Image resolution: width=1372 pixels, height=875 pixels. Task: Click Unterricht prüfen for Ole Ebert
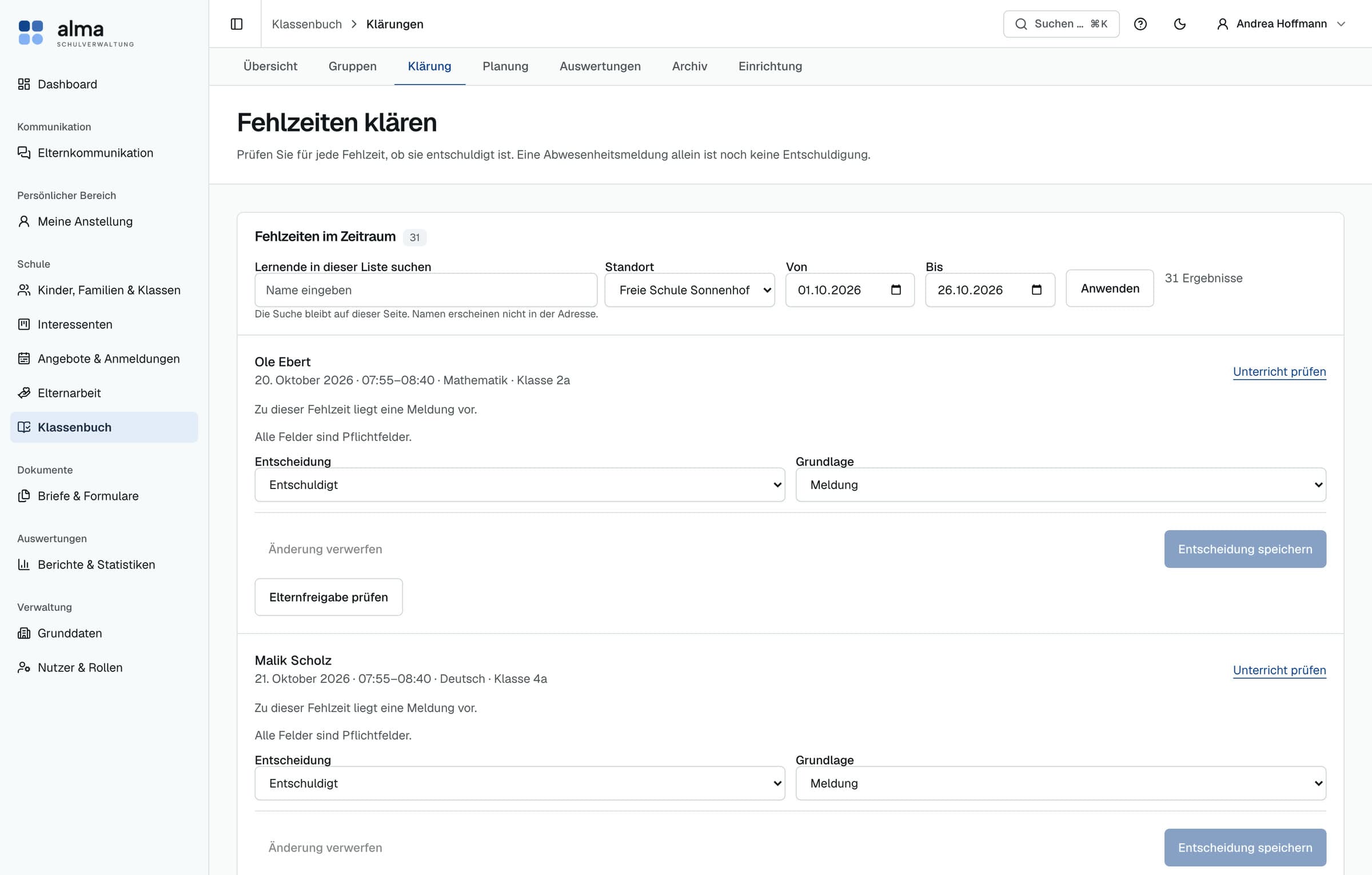1279,372
